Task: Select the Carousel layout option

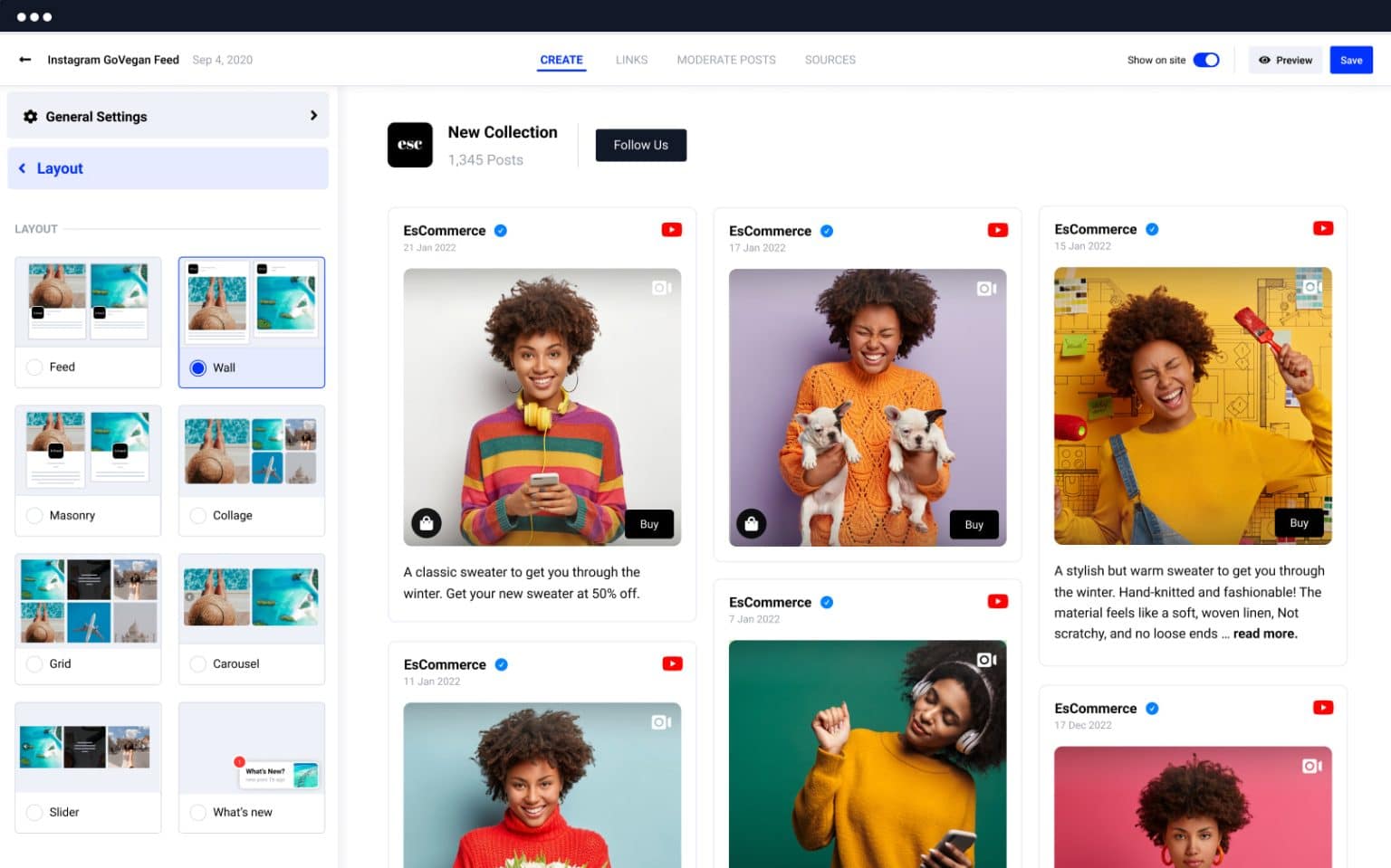Action: point(197,663)
